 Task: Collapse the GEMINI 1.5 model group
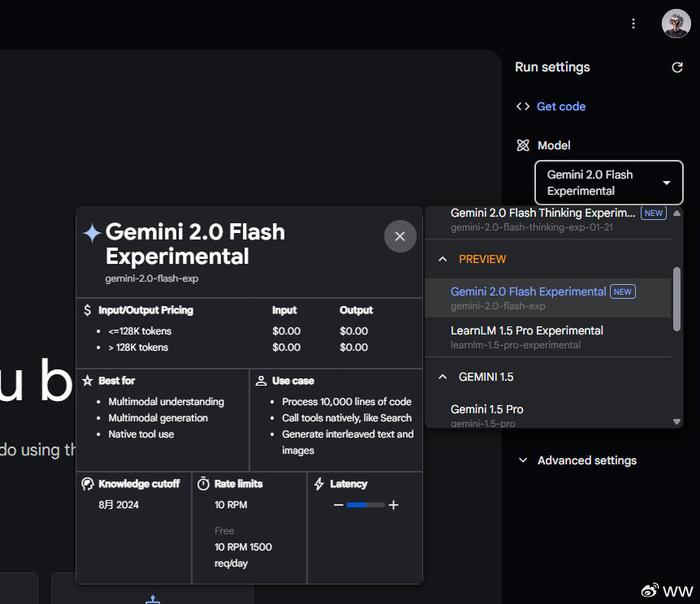tap(442, 377)
